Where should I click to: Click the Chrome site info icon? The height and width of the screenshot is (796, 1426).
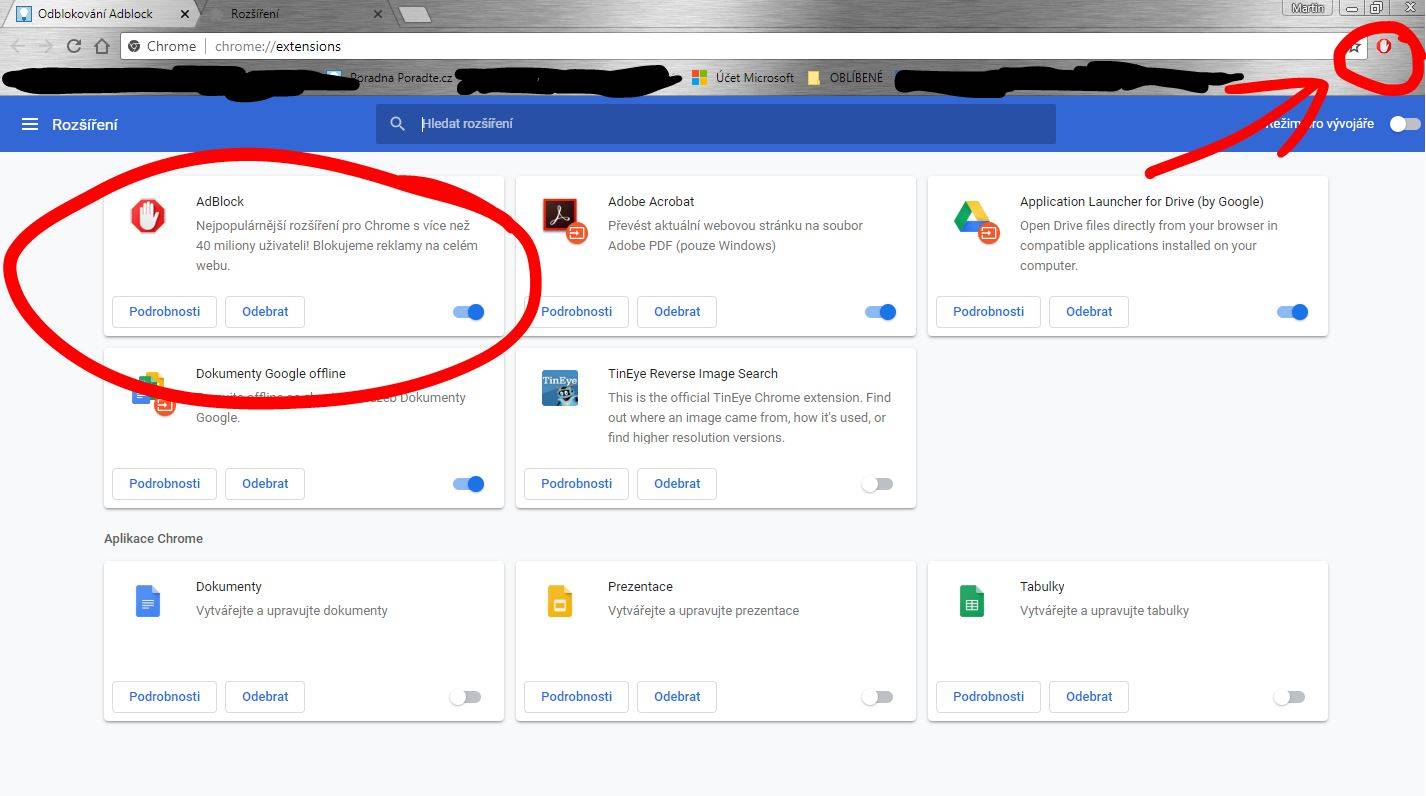(x=134, y=46)
